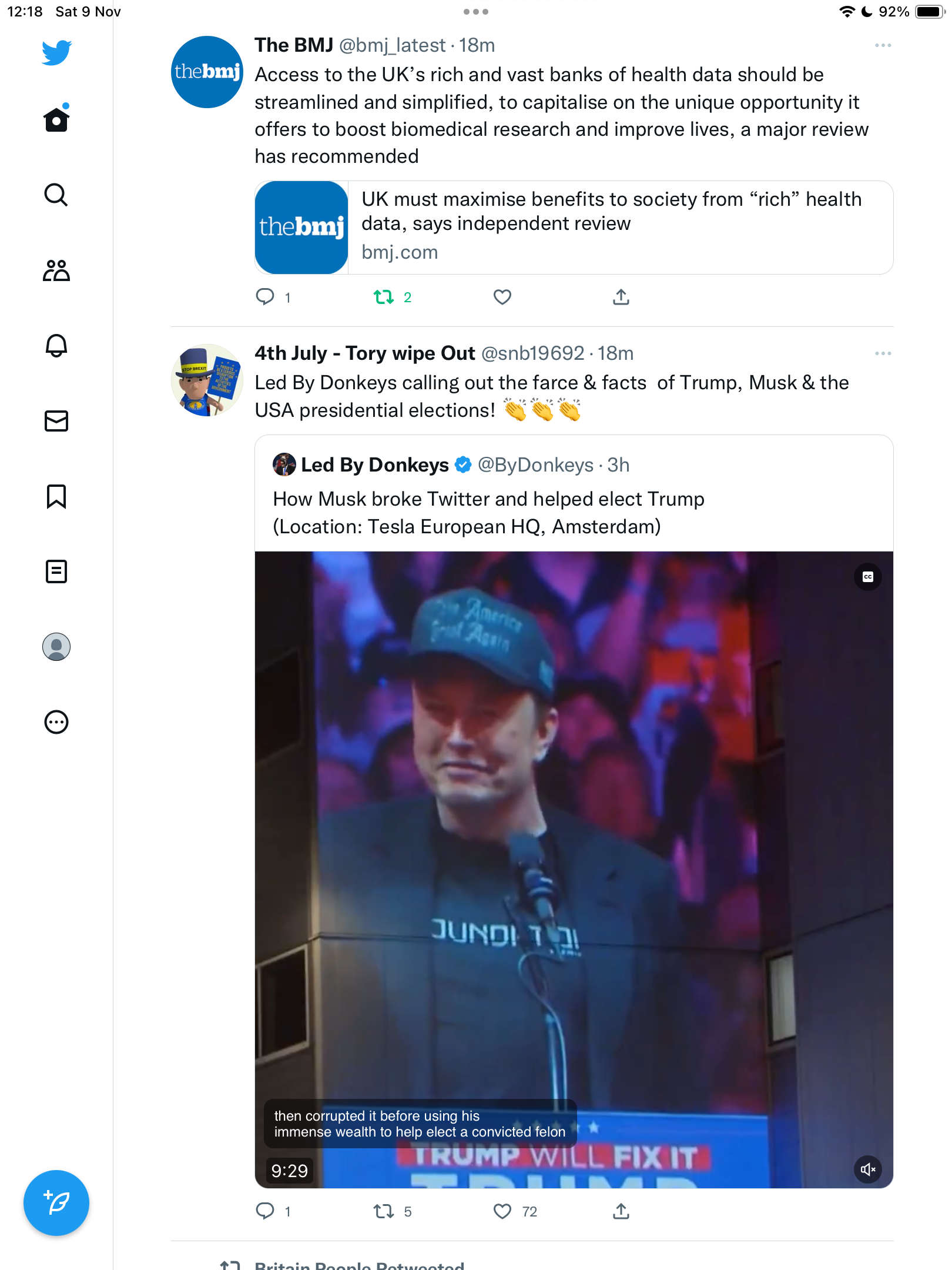Share the snb19692 tweet
The image size is (952, 1270).
click(621, 1211)
